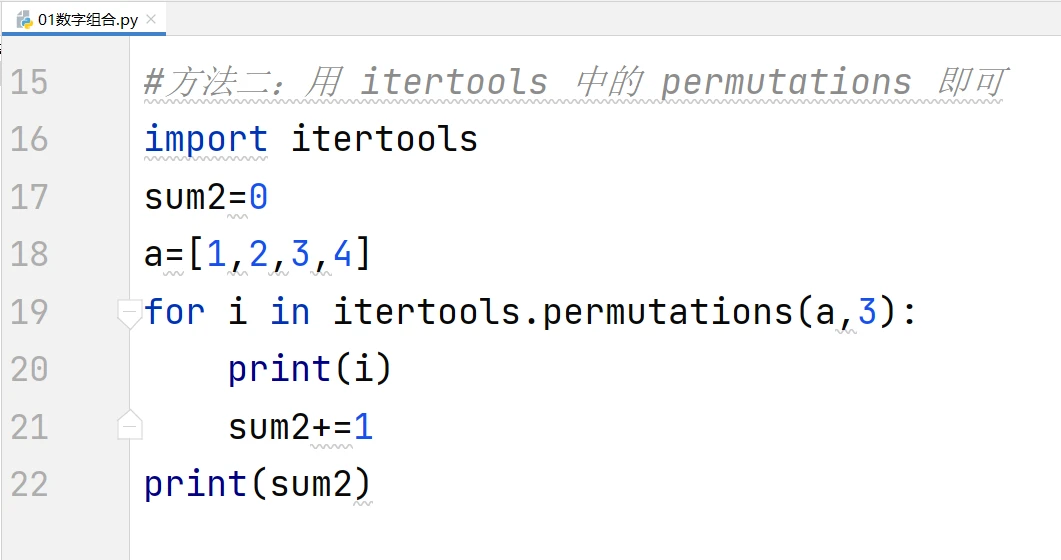Click line number 18 in the gutter

(29, 254)
